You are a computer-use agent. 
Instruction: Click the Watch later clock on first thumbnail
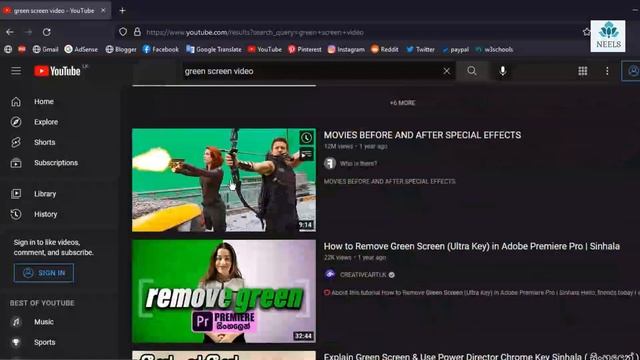tap(306, 138)
